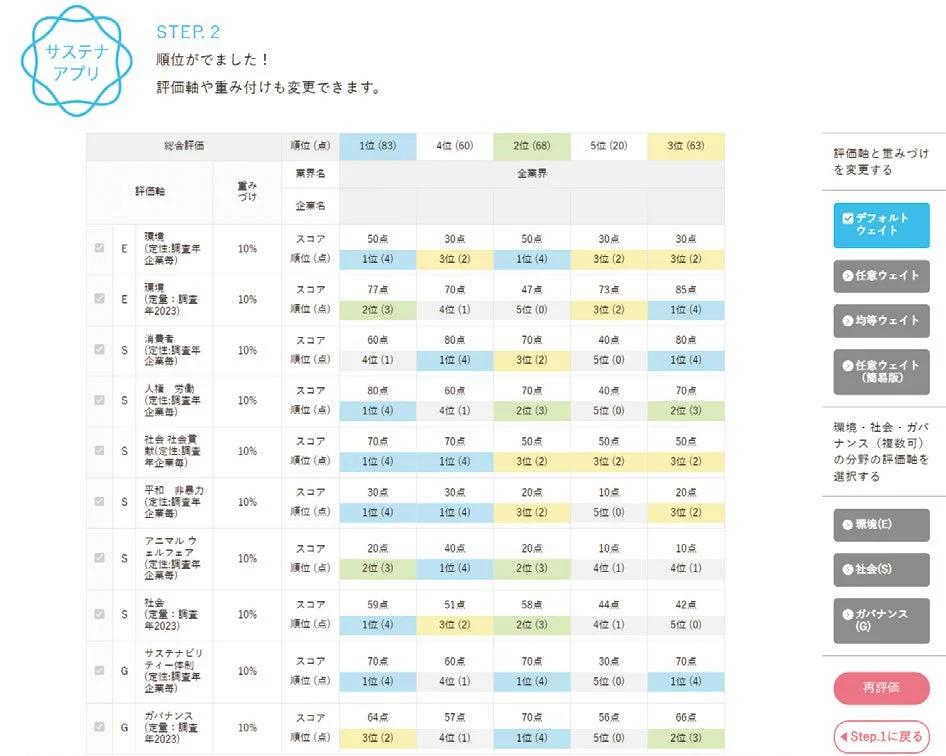Select the 任意ウェイト weighting option
Image resolution: width=946 pixels, height=756 pixels.
click(881, 276)
